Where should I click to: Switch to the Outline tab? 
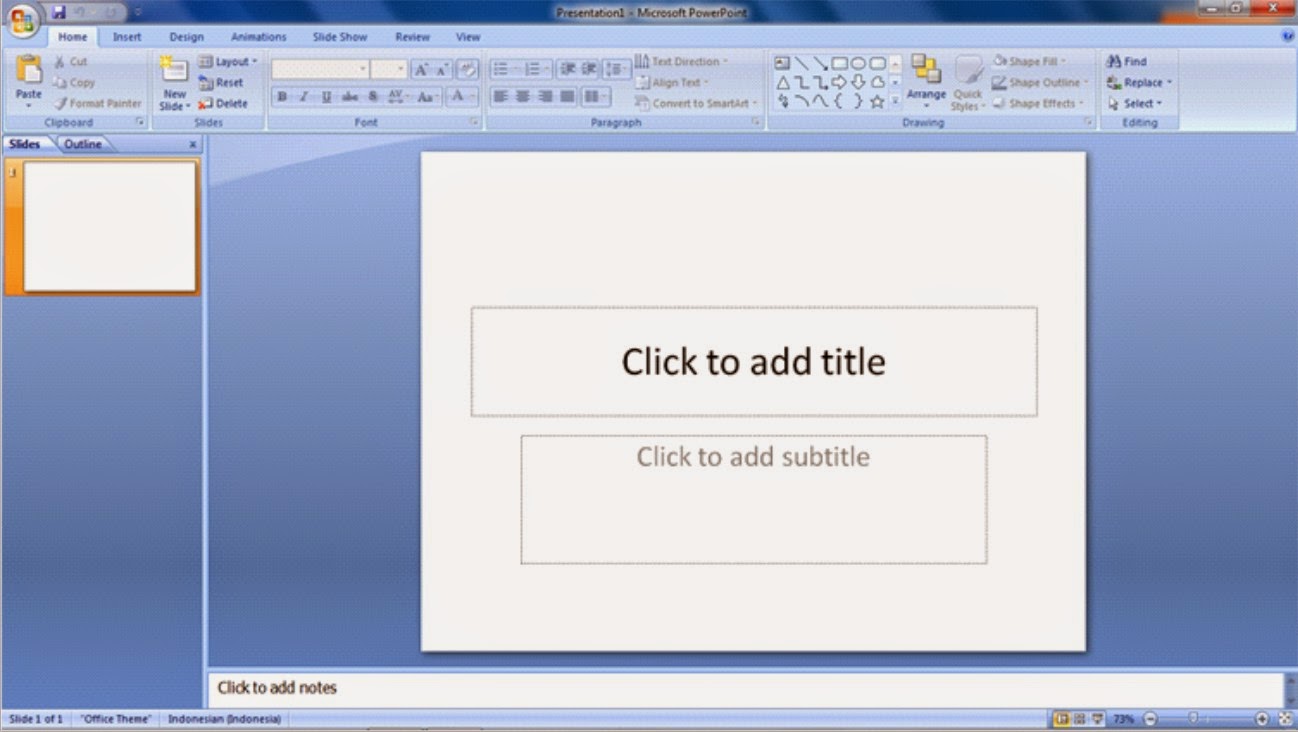click(83, 143)
